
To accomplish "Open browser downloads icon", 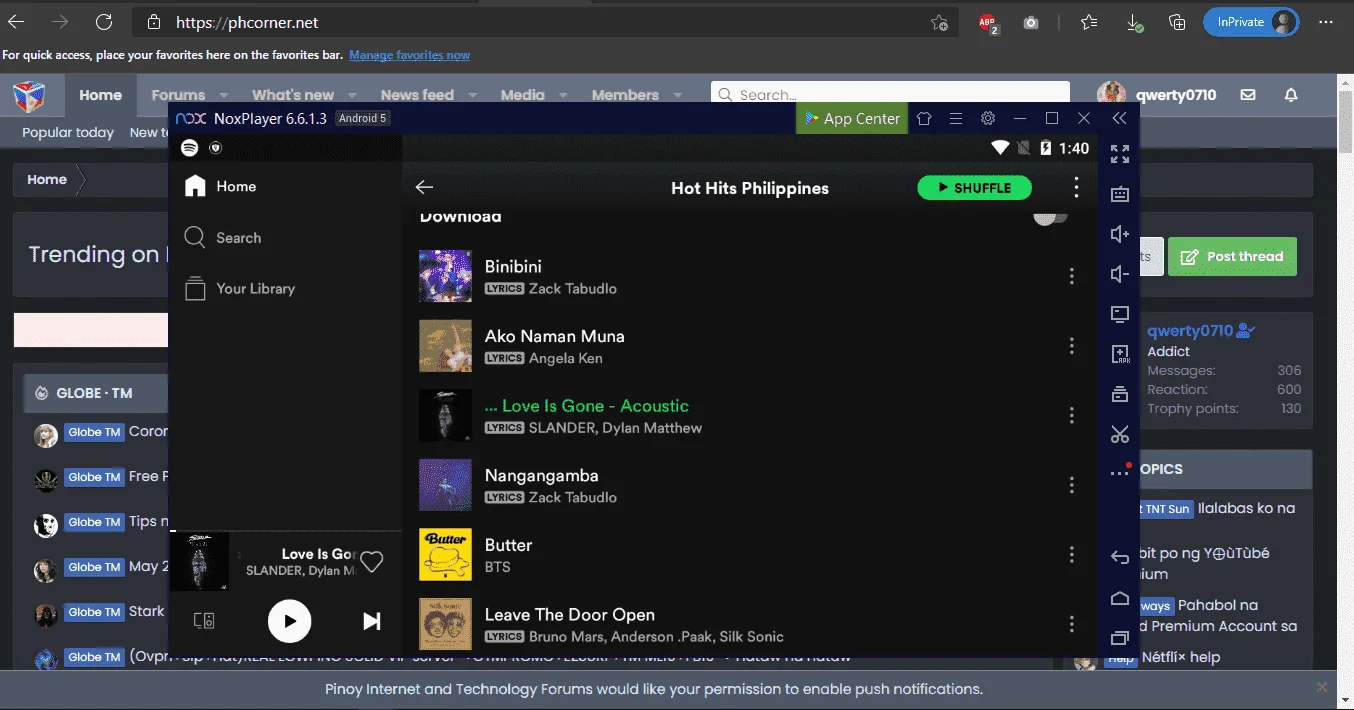I will click(1134, 22).
